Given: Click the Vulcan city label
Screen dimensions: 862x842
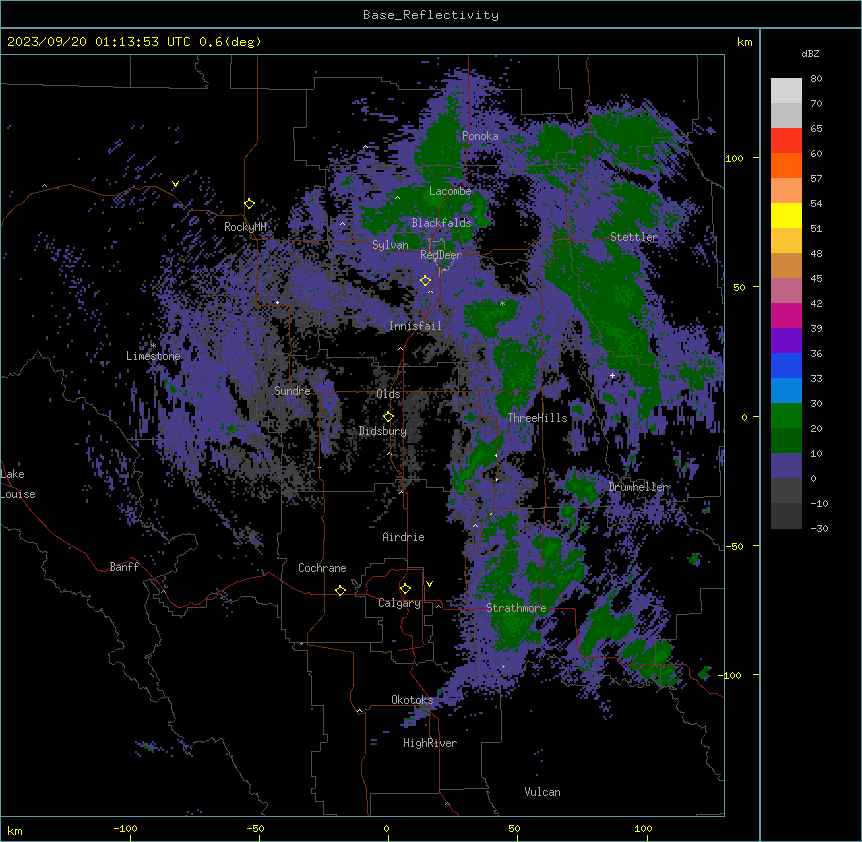Looking at the screenshot, I should pos(543,792).
